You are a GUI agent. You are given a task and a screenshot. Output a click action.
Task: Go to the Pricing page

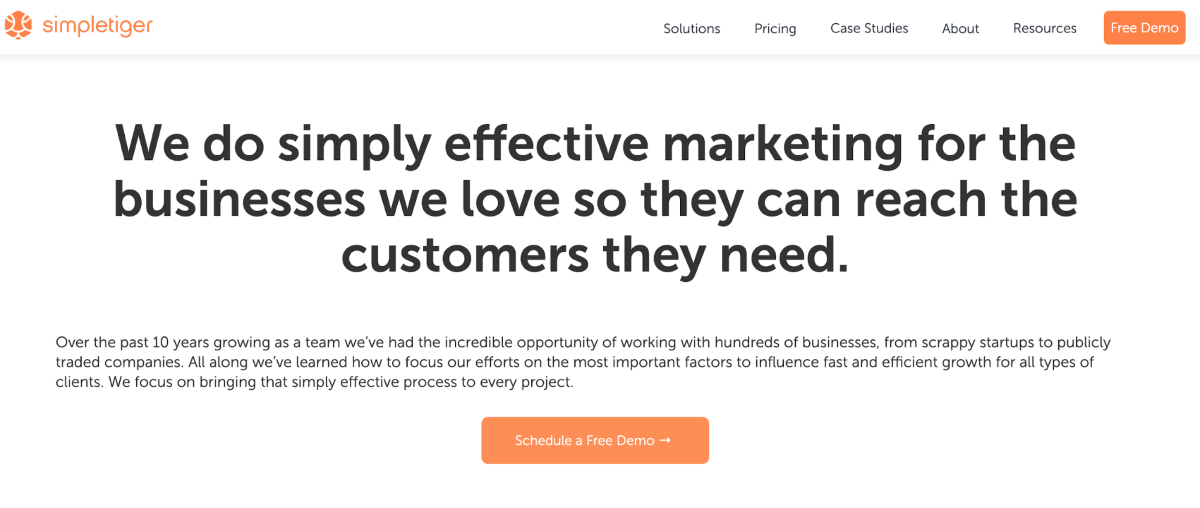[x=775, y=28]
